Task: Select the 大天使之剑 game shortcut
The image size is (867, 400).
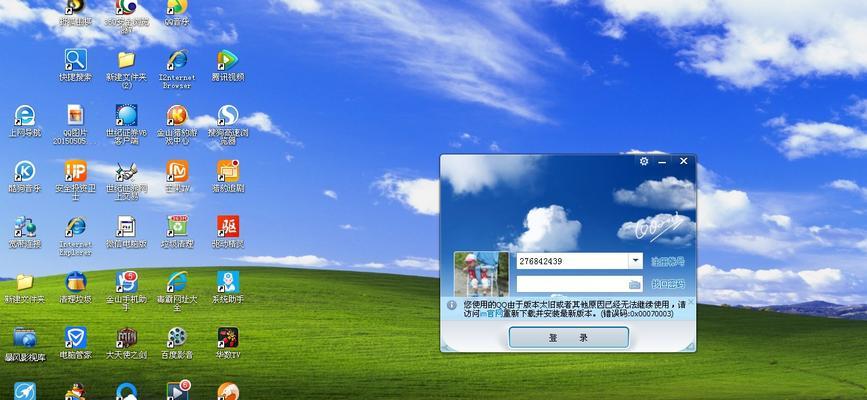Action: (x=127, y=342)
